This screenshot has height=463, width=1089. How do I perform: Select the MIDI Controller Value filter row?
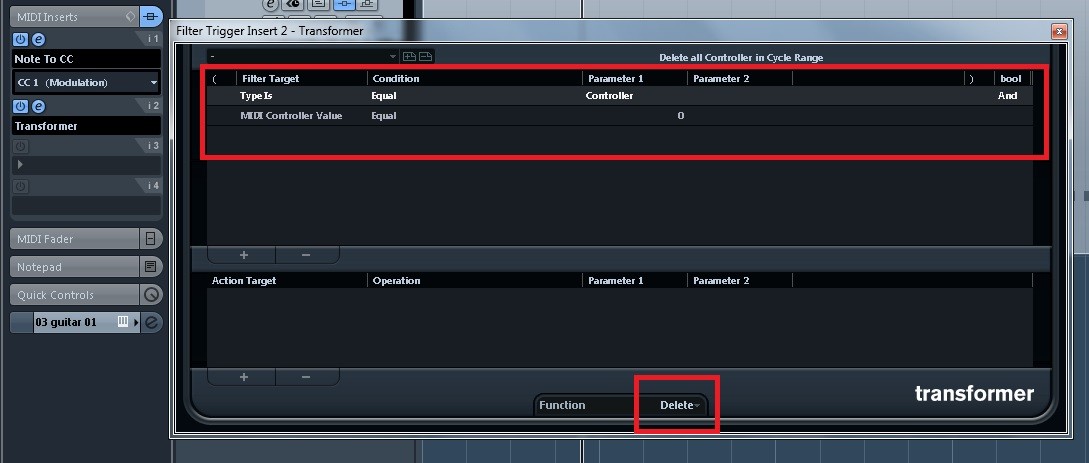pyautogui.click(x=620, y=116)
